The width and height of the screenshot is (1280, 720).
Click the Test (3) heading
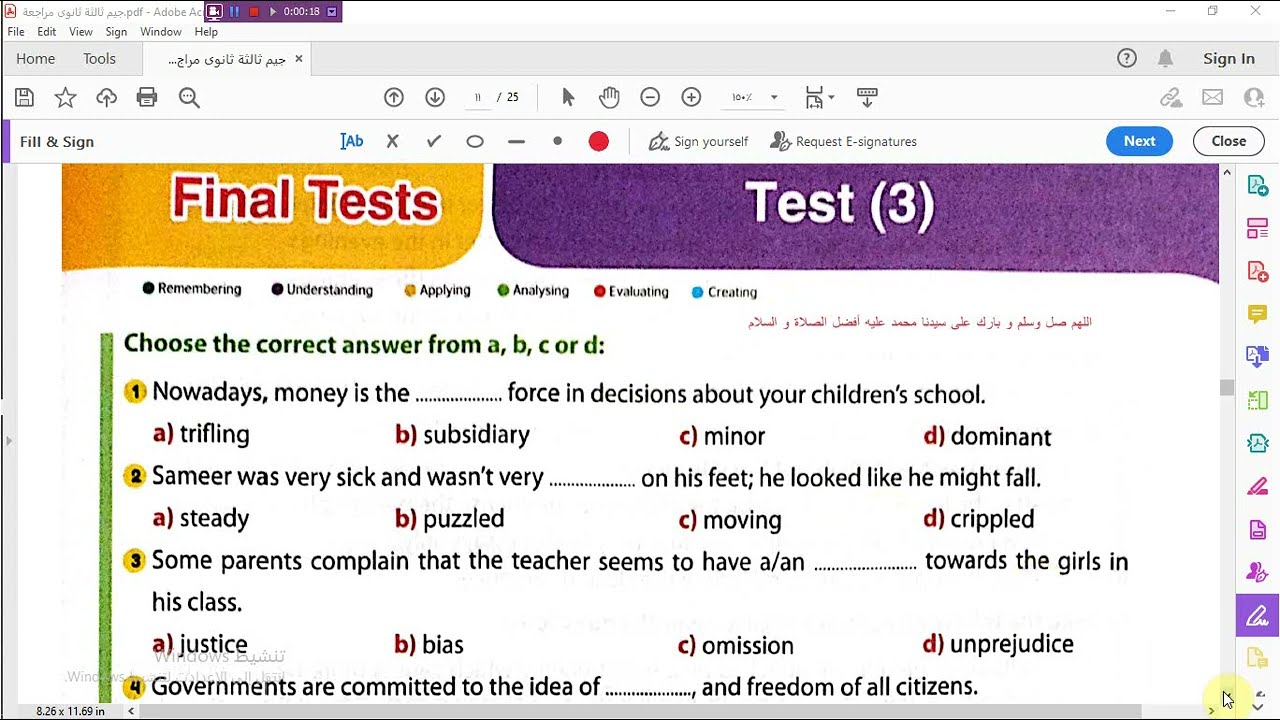coord(840,203)
